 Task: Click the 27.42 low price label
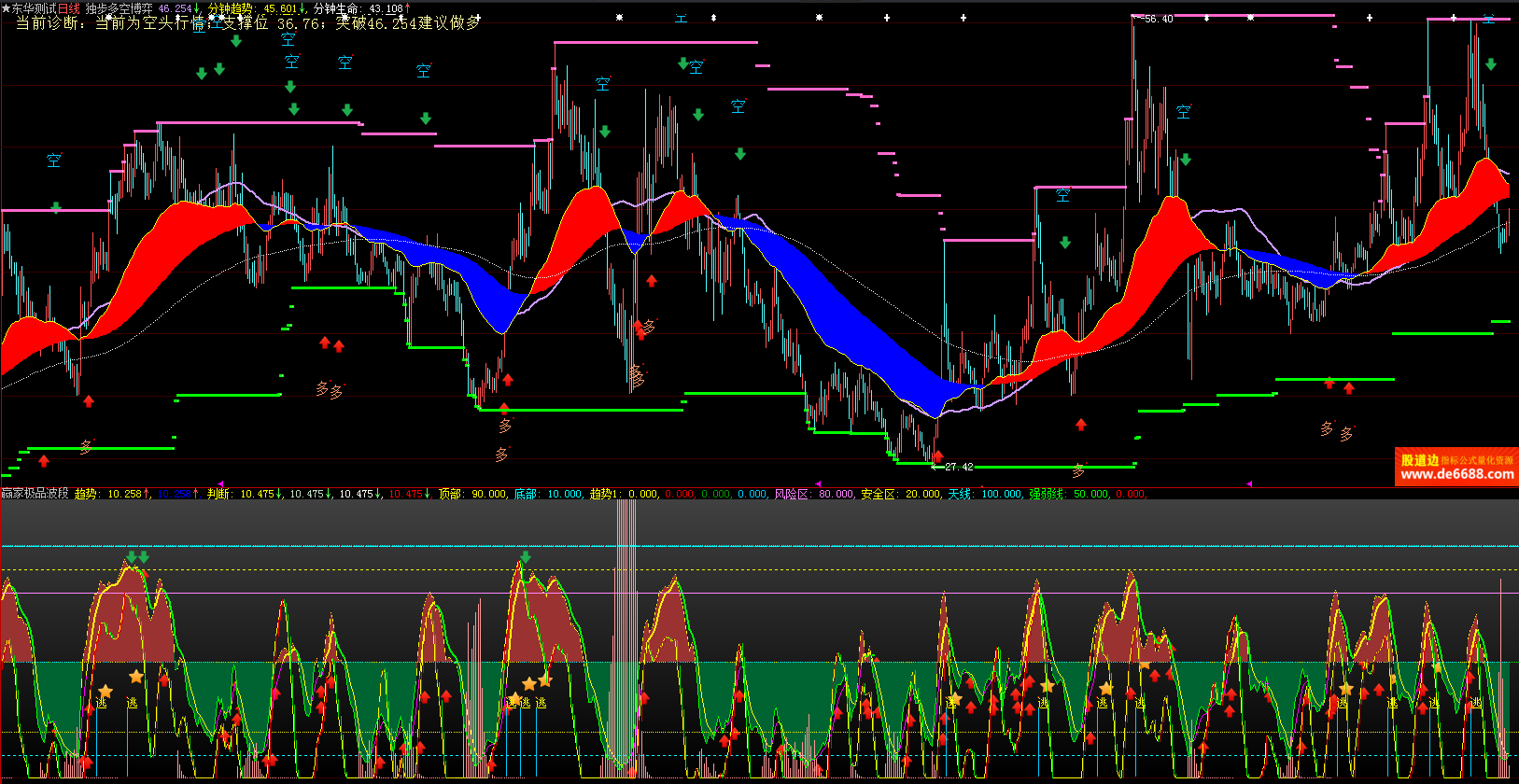tap(958, 467)
